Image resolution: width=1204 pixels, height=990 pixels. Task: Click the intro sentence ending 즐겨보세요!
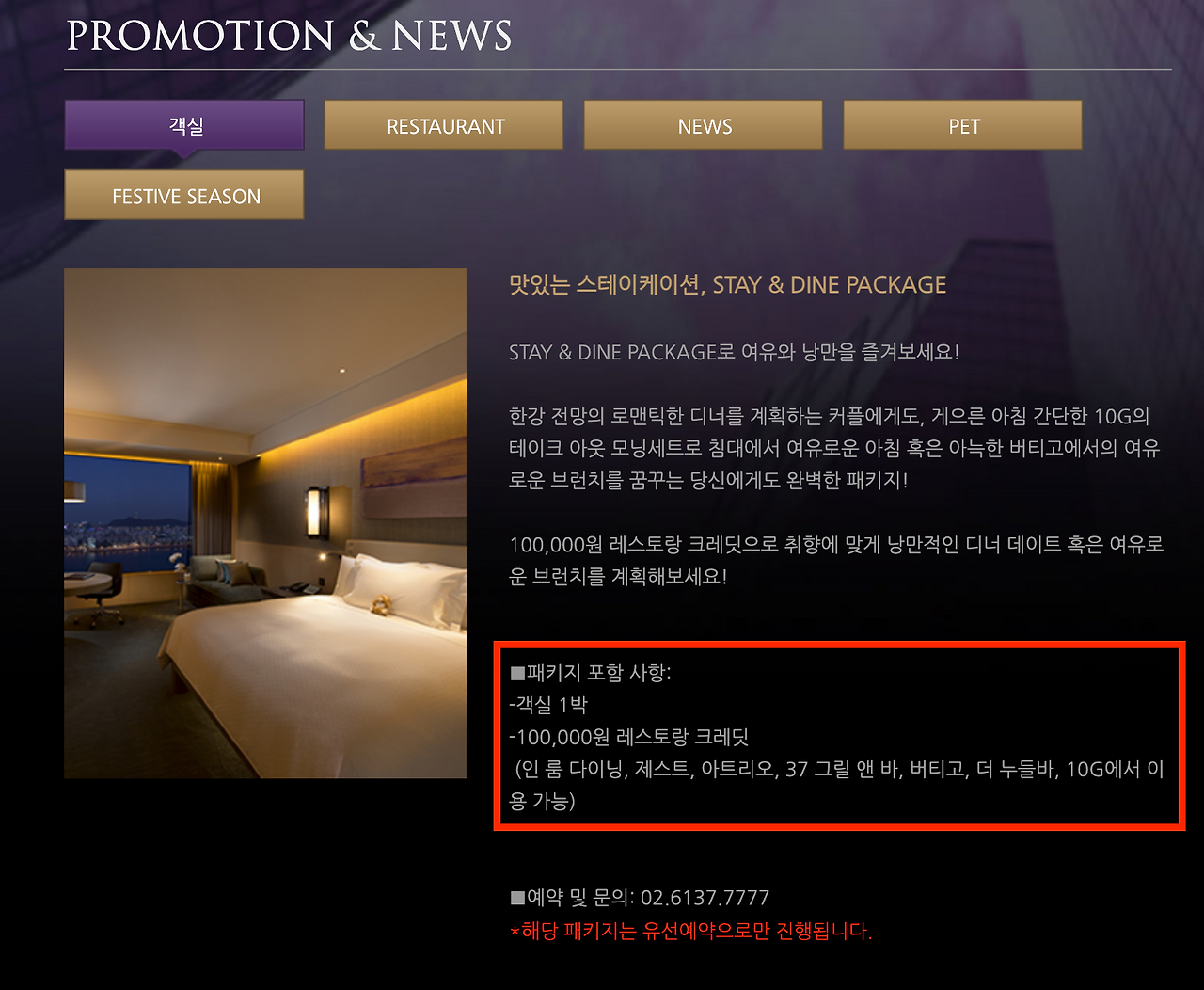pyautogui.click(x=735, y=352)
